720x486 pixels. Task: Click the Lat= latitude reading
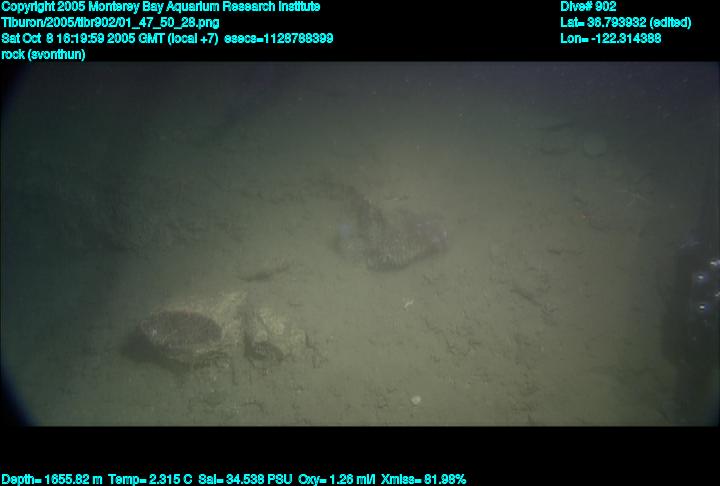pos(625,23)
